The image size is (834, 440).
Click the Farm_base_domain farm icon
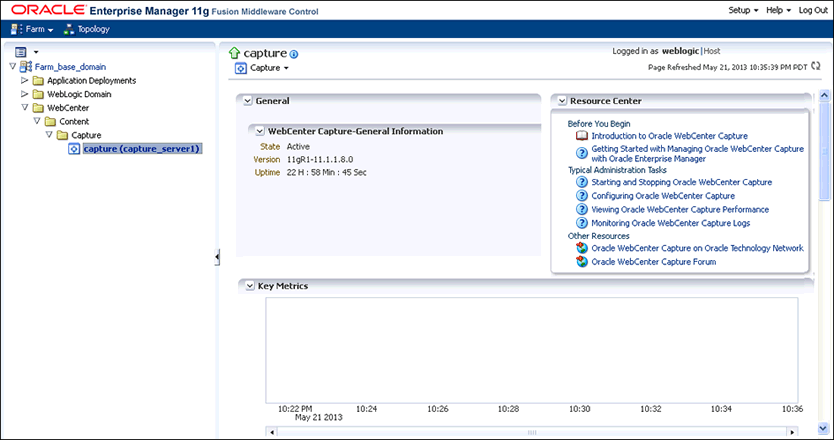26,67
